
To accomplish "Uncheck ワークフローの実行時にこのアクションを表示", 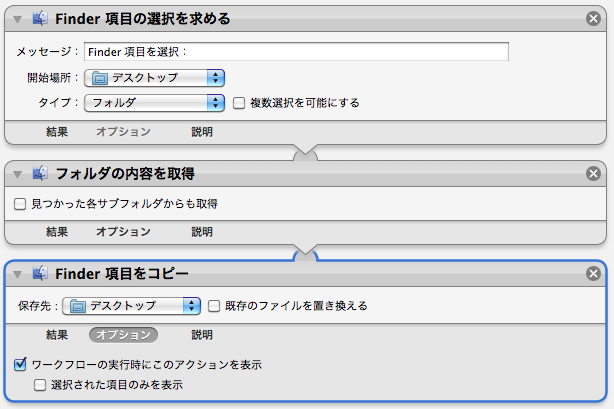I will pos(21,365).
